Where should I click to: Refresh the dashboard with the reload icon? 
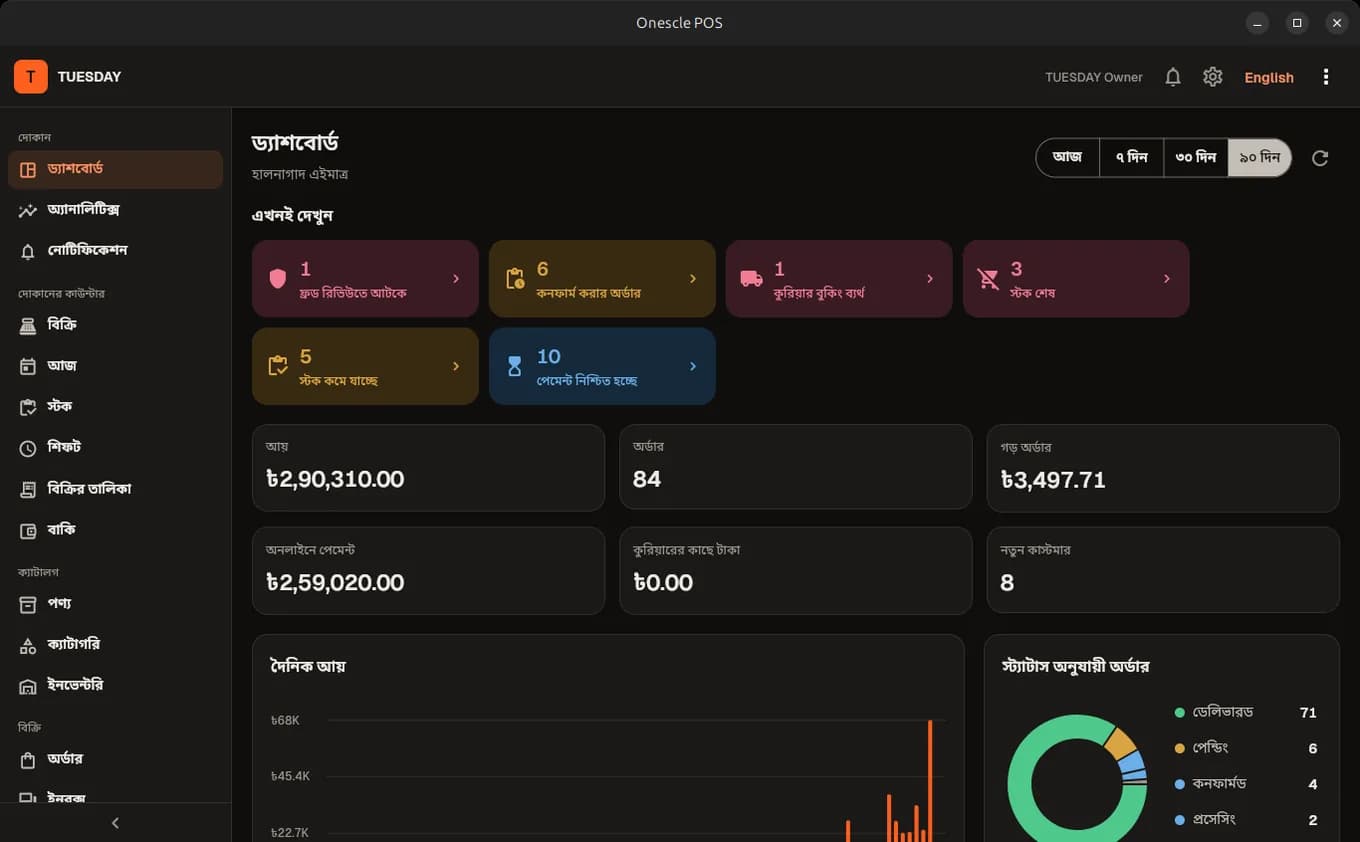(x=1320, y=158)
